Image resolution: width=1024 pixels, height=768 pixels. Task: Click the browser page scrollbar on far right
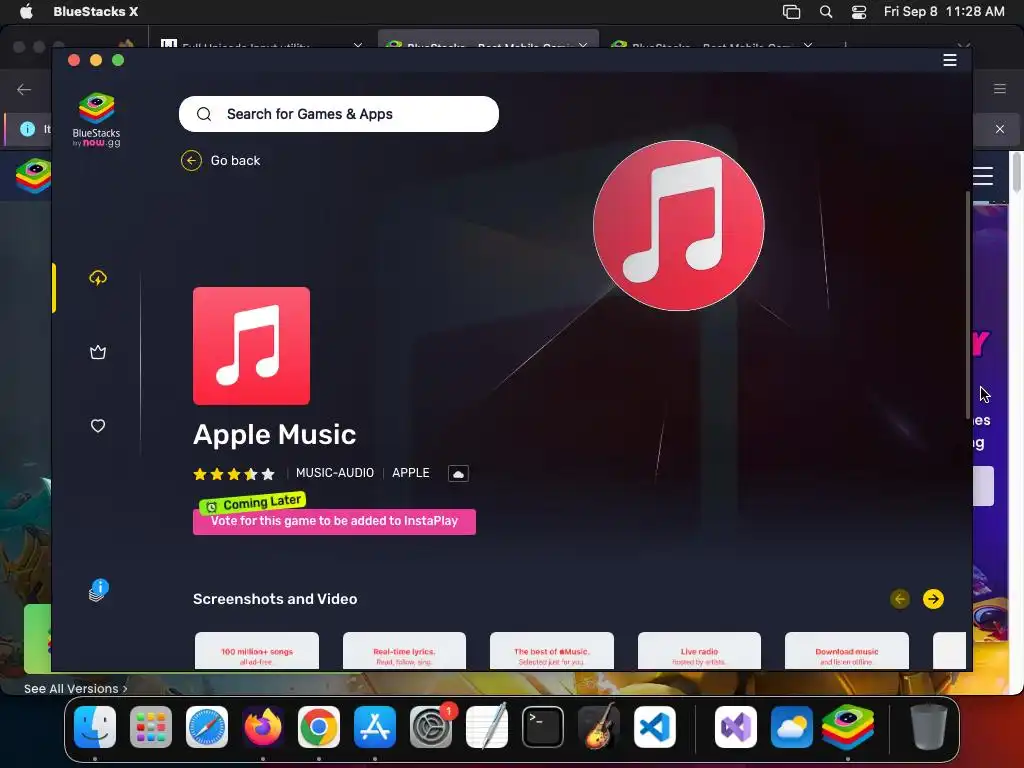1016,173
